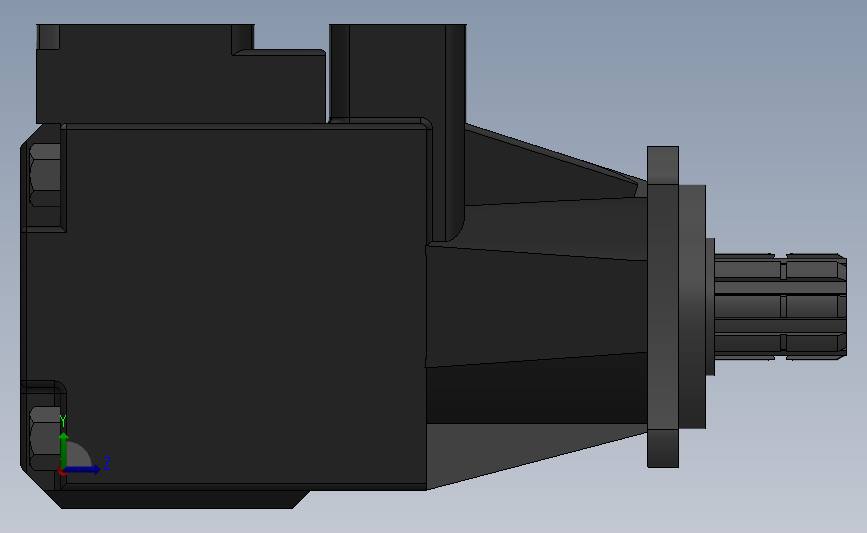867x533 pixels.
Task: Select the chamfered base plate at bottom
Action: (x=177, y=499)
